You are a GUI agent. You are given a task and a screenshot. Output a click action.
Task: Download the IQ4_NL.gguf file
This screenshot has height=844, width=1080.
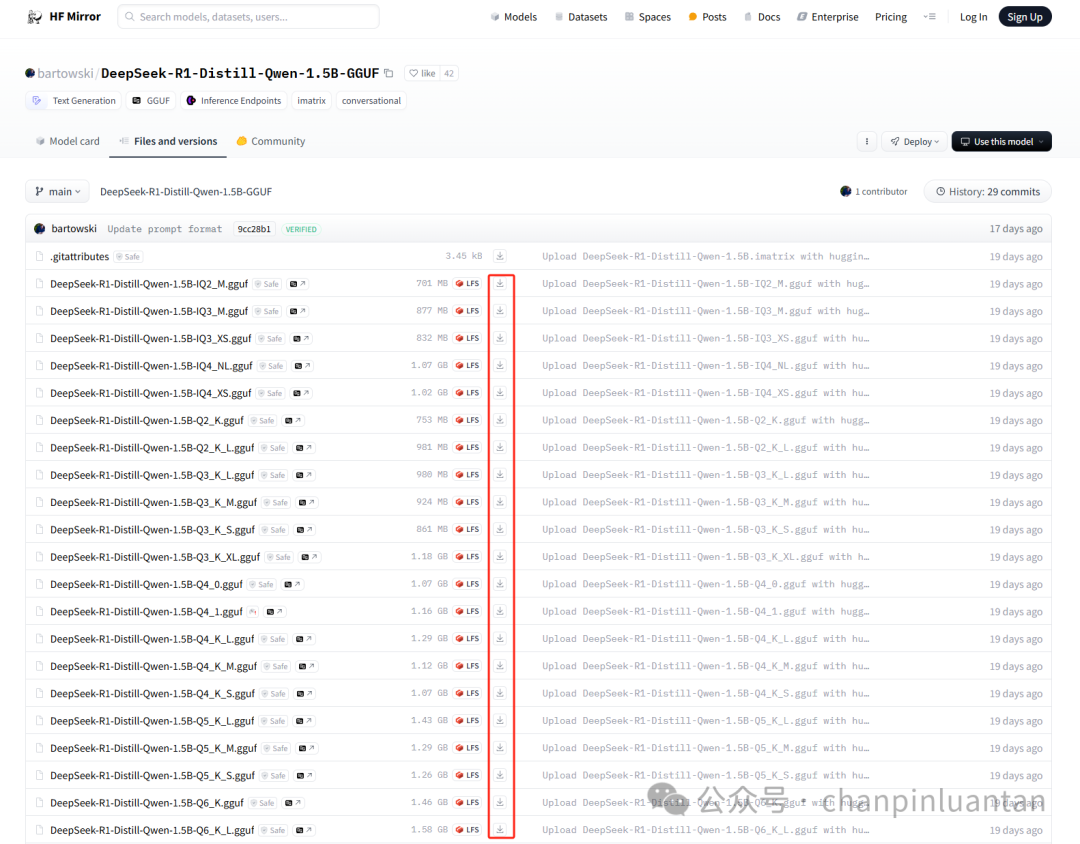[500, 365]
